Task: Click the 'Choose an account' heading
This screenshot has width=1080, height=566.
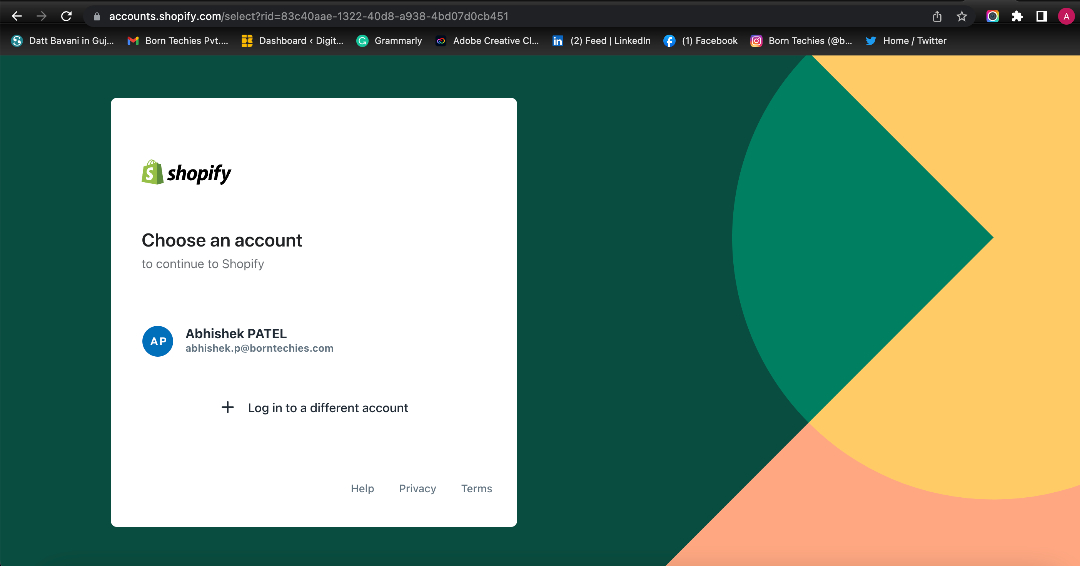Action: coord(222,240)
